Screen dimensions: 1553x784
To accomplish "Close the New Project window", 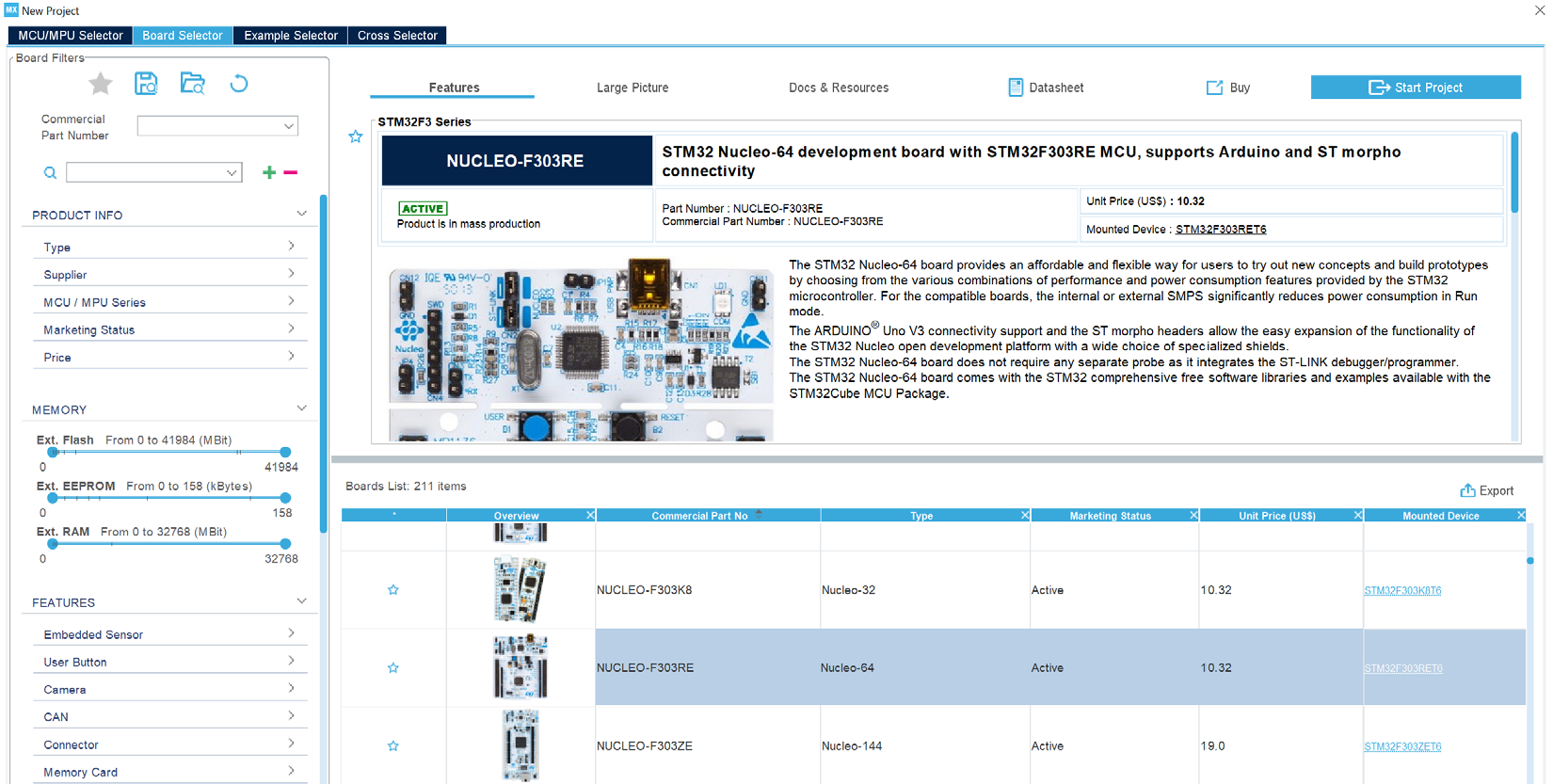I will [1540, 10].
